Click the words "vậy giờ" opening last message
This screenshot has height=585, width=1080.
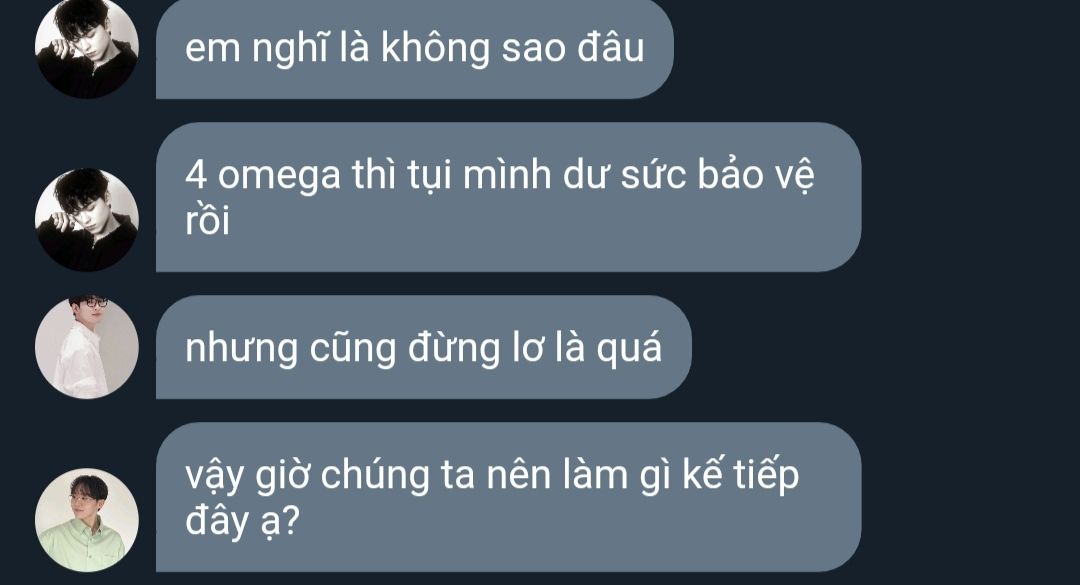(247, 477)
